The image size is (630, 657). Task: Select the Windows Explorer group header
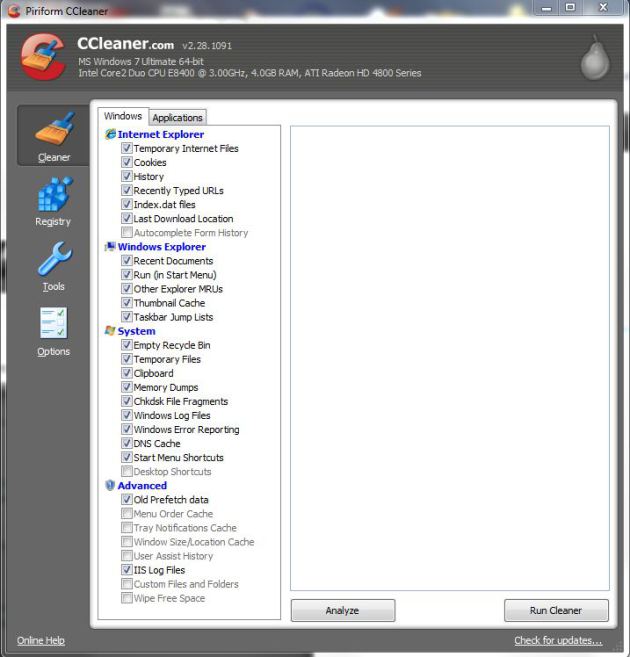[x=161, y=247]
